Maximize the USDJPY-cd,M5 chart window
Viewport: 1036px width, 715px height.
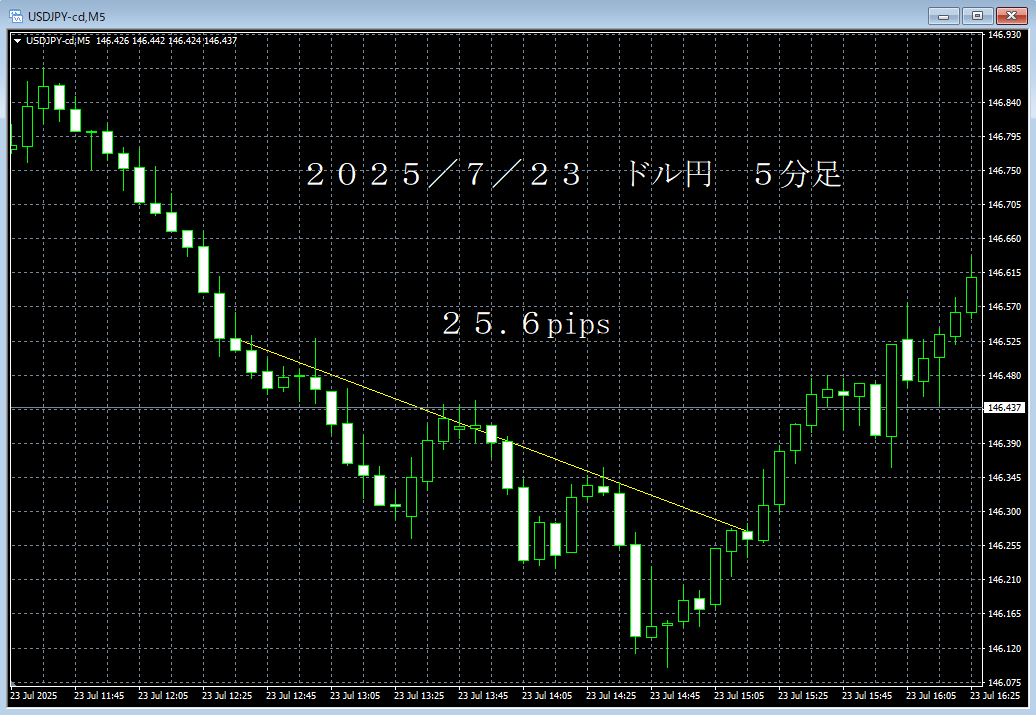pyautogui.click(x=977, y=16)
